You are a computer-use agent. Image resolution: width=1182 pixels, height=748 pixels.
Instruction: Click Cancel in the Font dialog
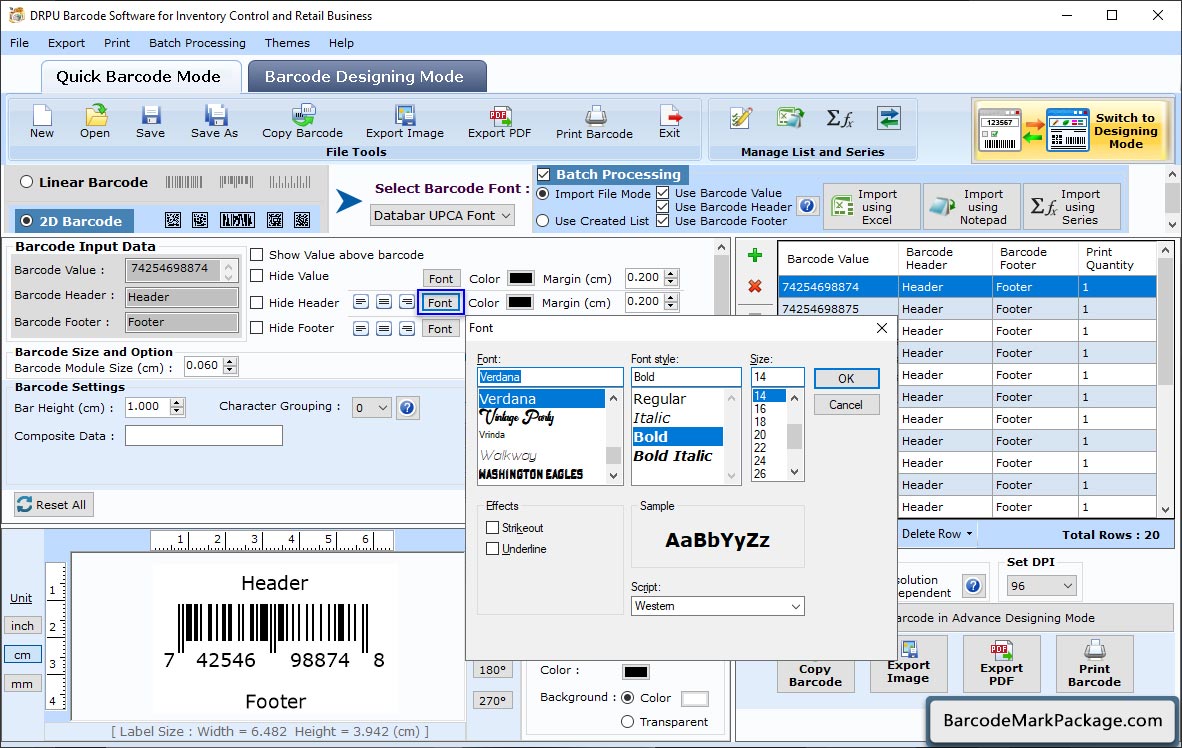[x=847, y=405]
